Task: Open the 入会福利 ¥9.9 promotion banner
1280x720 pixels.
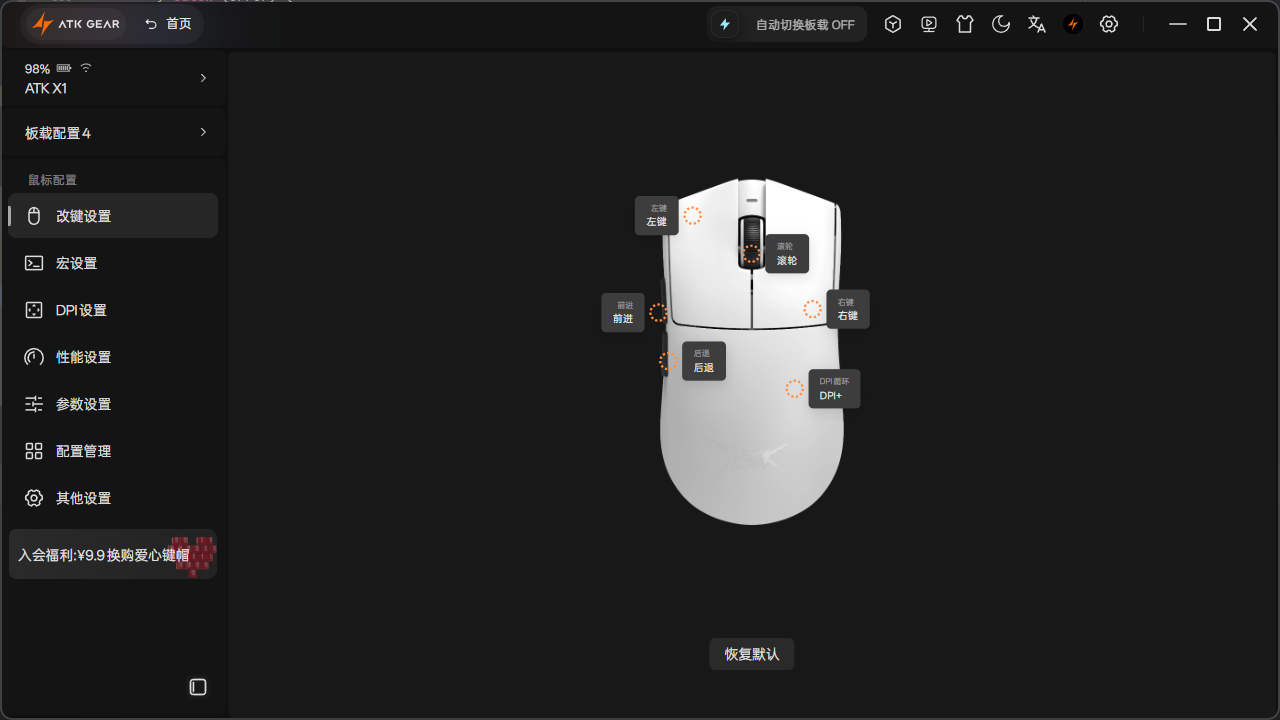Action: 113,554
